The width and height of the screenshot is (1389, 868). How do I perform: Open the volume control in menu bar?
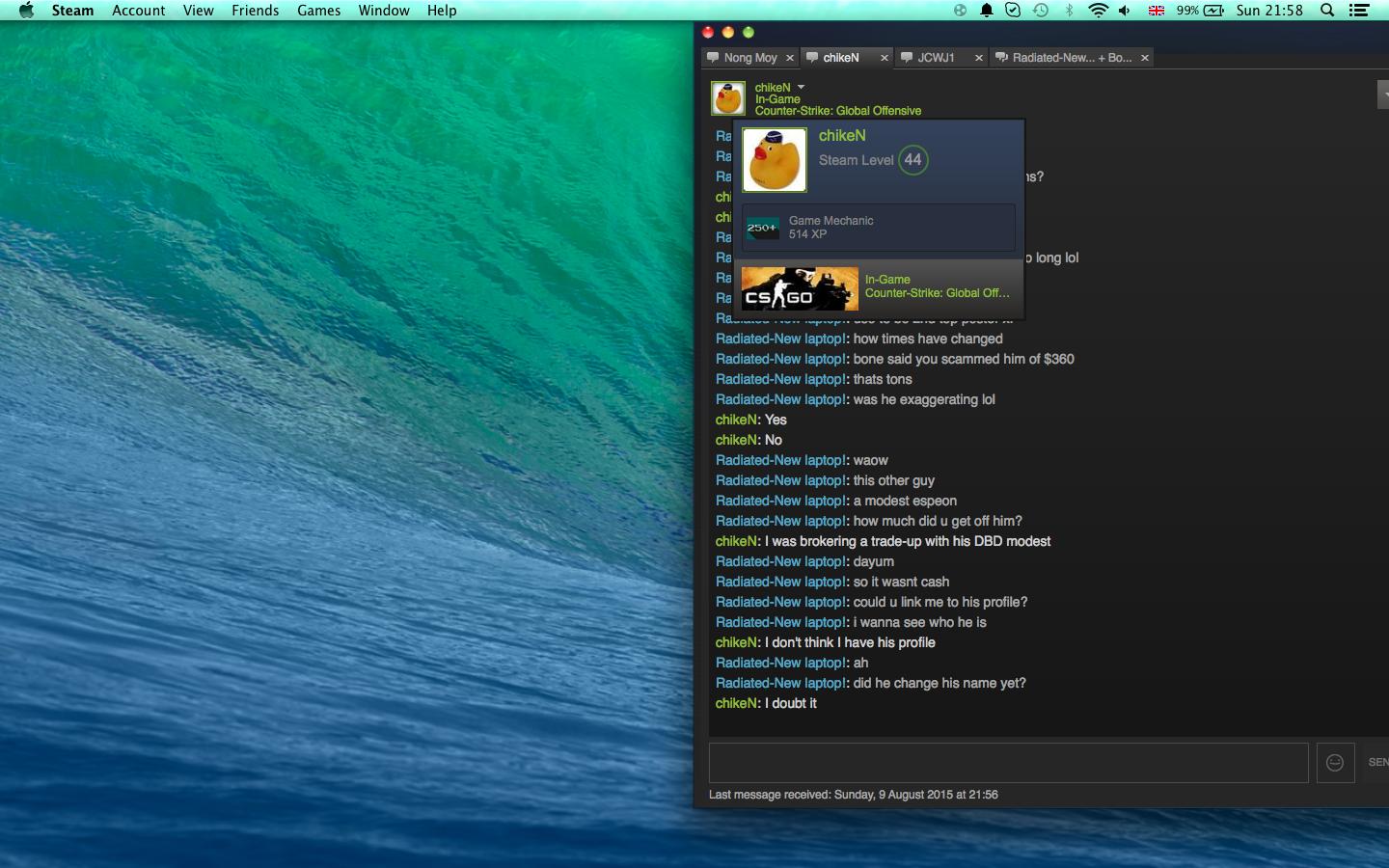(x=1125, y=11)
